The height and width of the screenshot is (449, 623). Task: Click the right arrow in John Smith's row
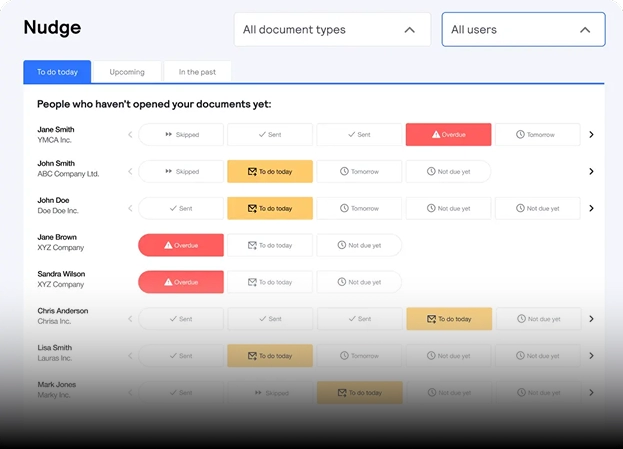click(591, 172)
